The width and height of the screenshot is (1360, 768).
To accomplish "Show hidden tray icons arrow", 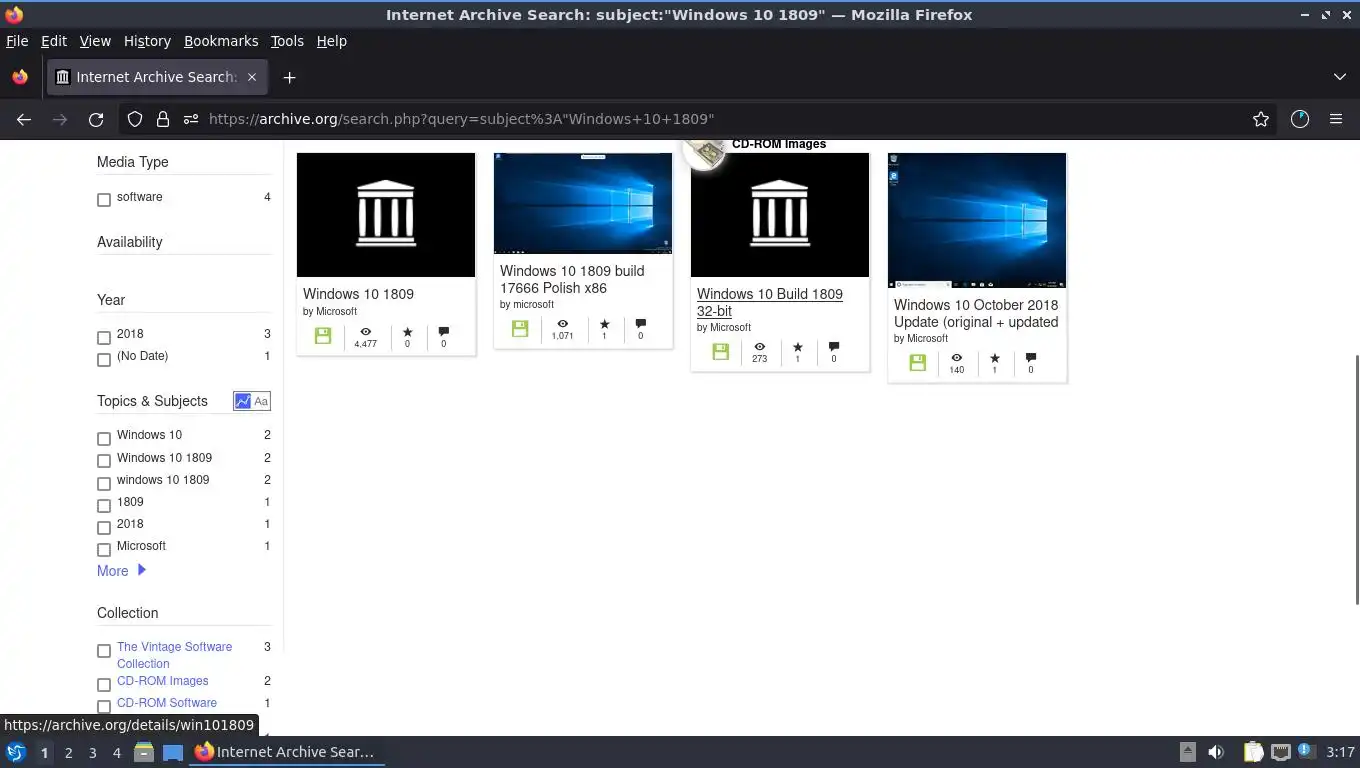I will pos(1188,752).
